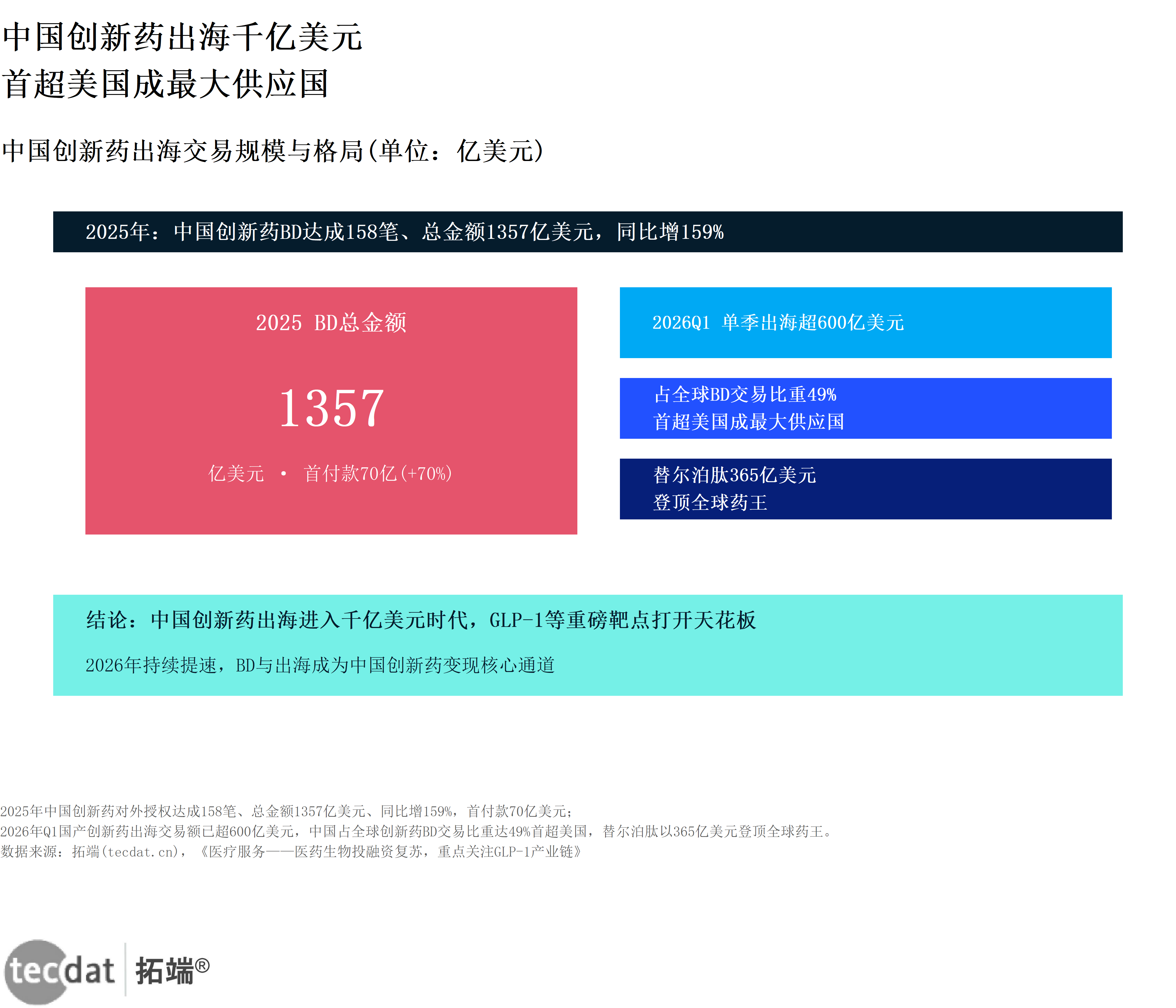Click the red card heading '2025 BD总金额'
Screen dimensions: 1176x1008
[x=331, y=322]
